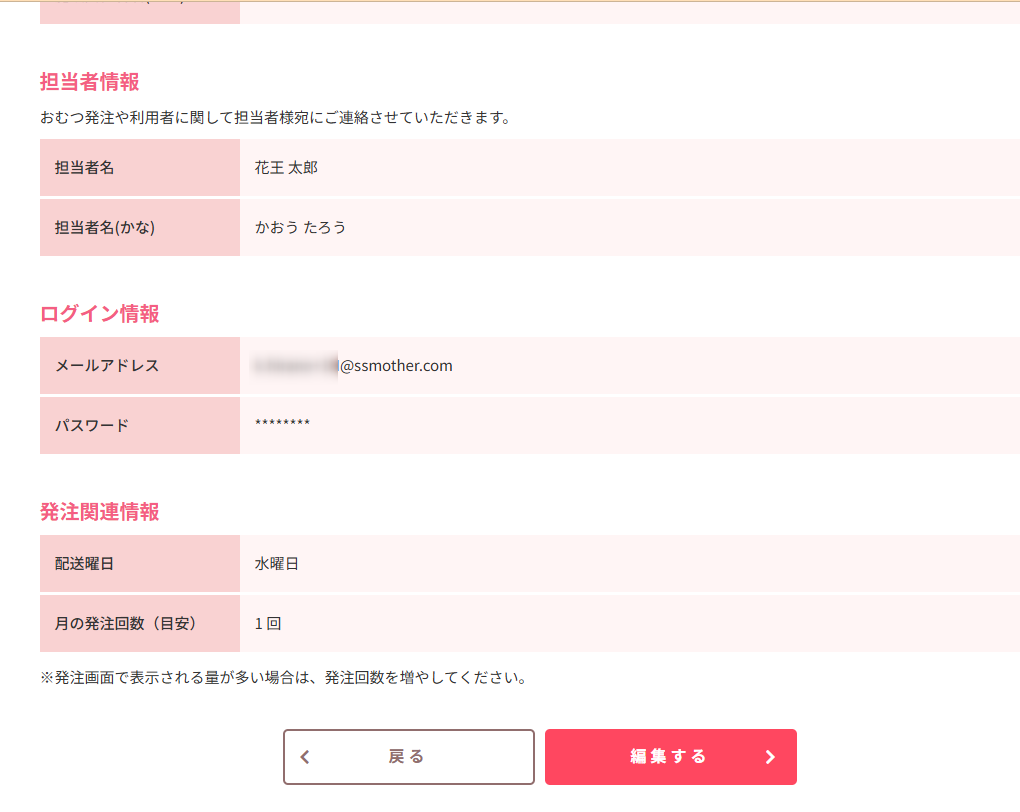1020x812 pixels.
Task: Click the left chevron icon on 戻る
Action: click(305, 757)
